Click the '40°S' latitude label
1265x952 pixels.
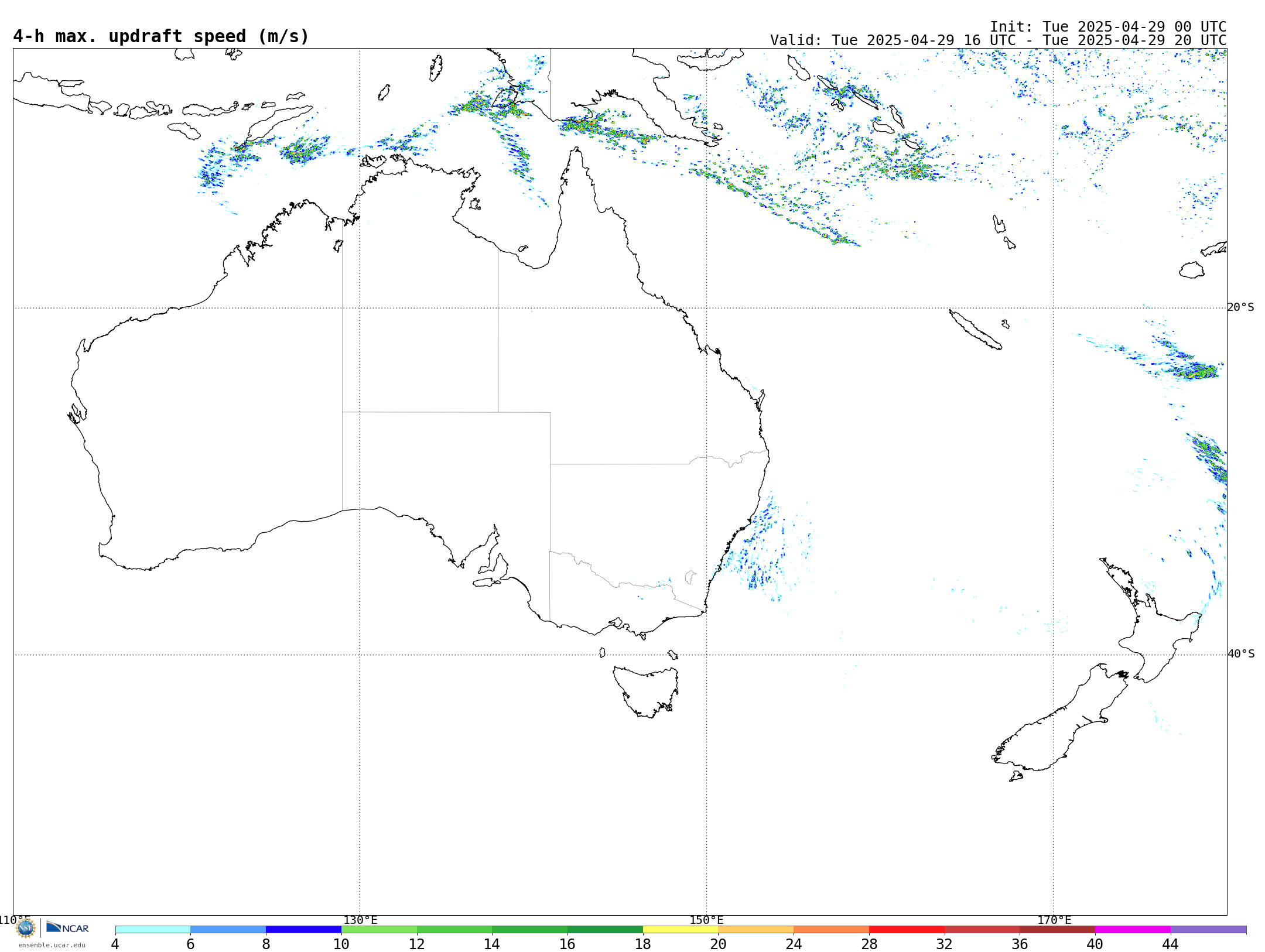tap(1241, 654)
